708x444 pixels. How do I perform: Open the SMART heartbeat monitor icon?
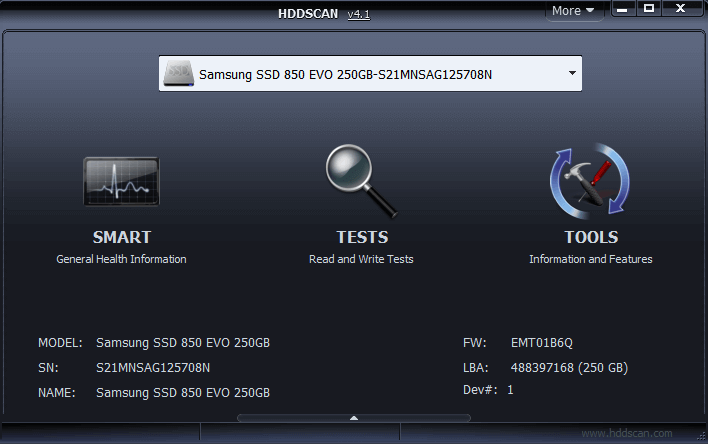click(x=121, y=181)
